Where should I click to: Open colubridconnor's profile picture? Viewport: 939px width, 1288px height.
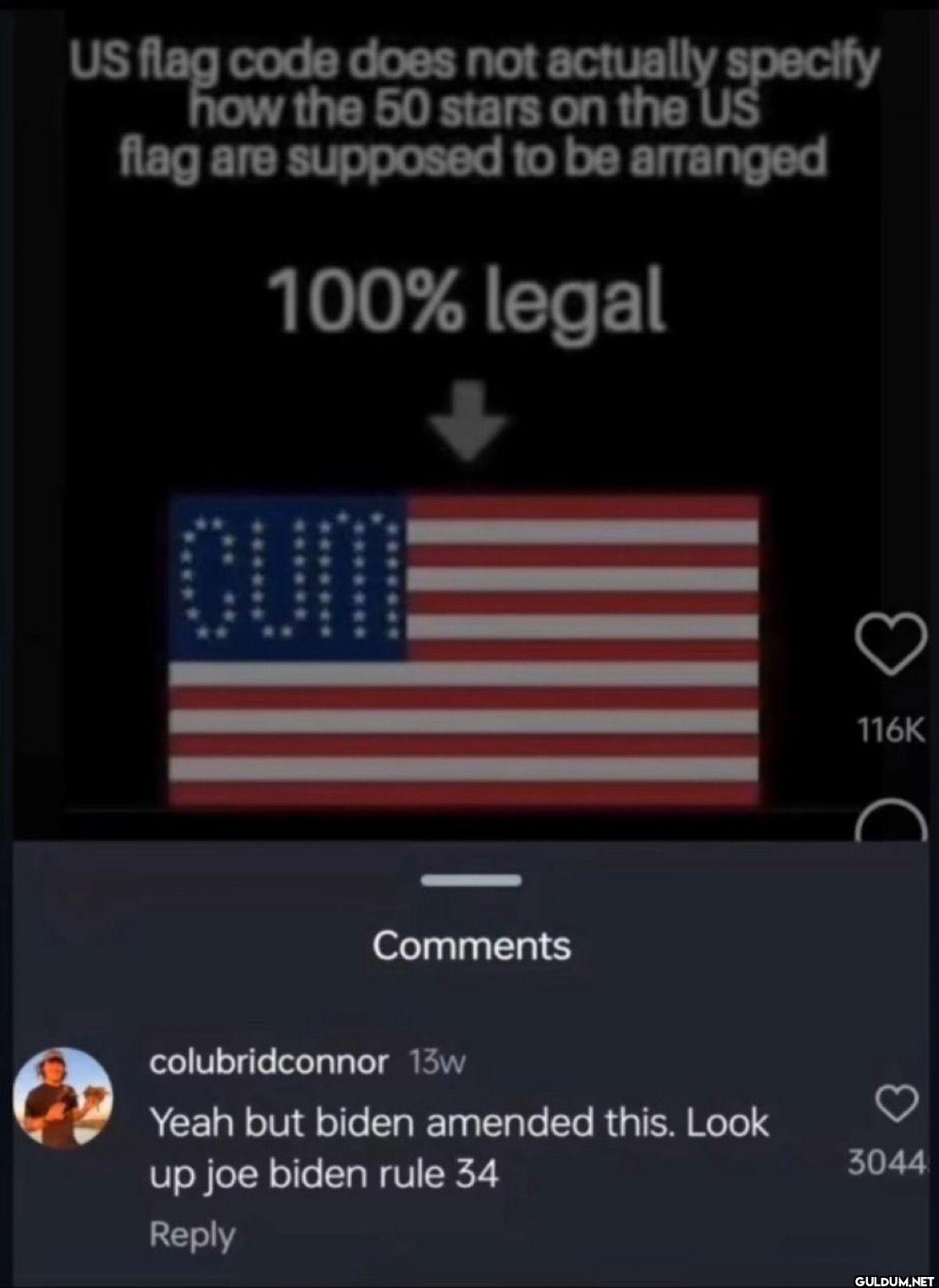click(64, 1098)
